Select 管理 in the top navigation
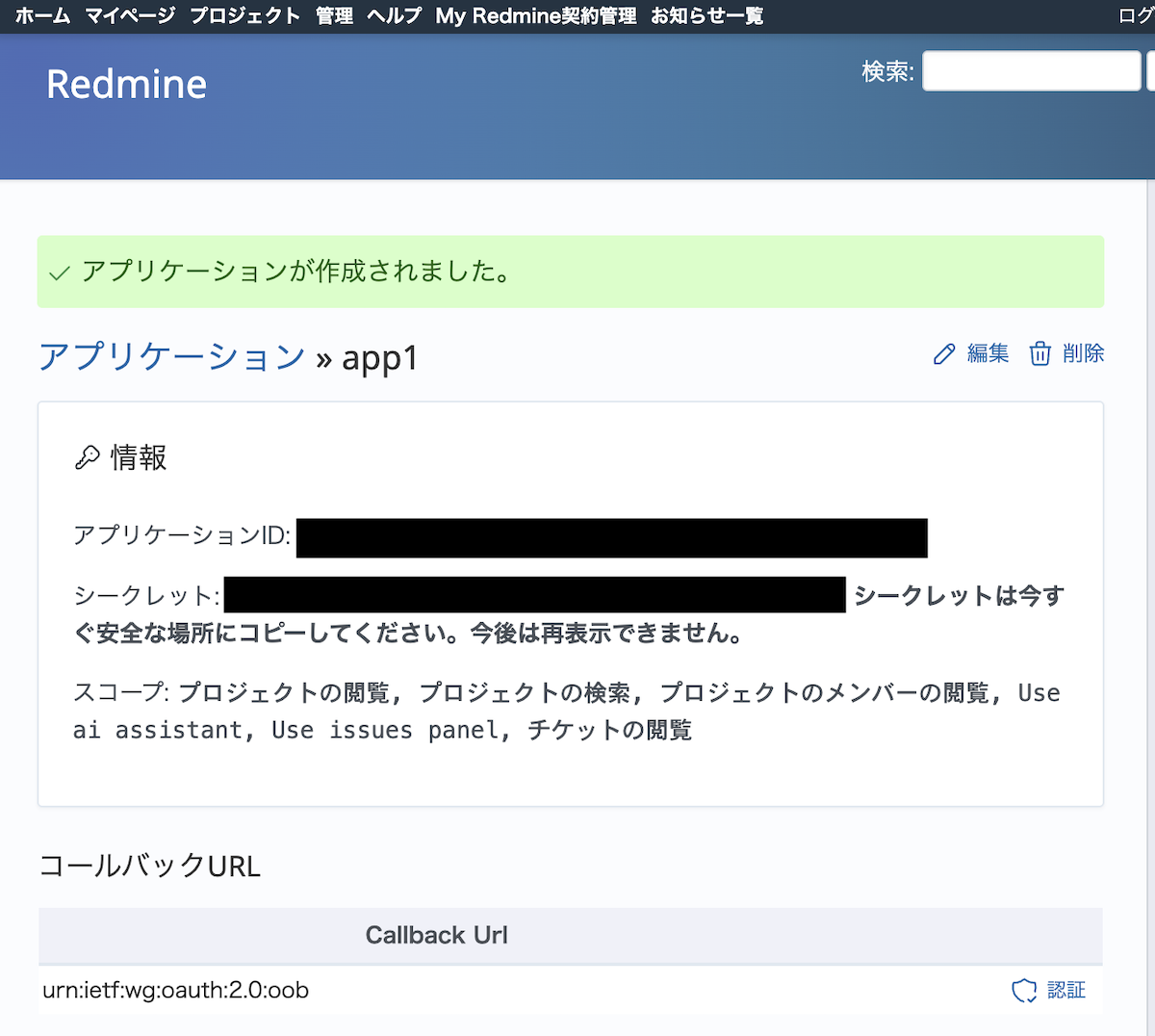 click(334, 15)
